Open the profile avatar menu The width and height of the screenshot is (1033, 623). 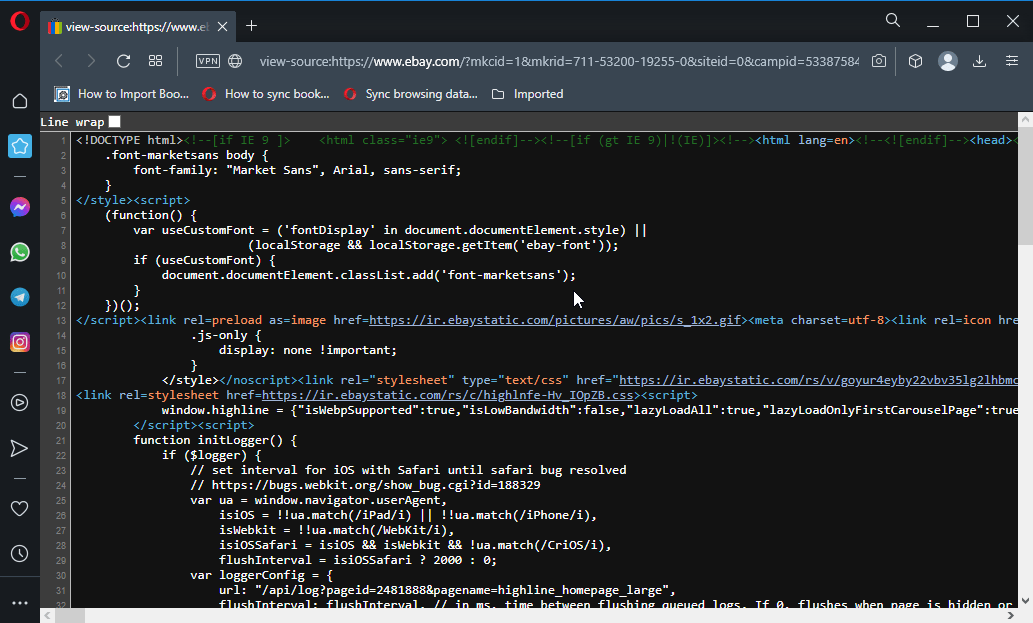click(947, 61)
